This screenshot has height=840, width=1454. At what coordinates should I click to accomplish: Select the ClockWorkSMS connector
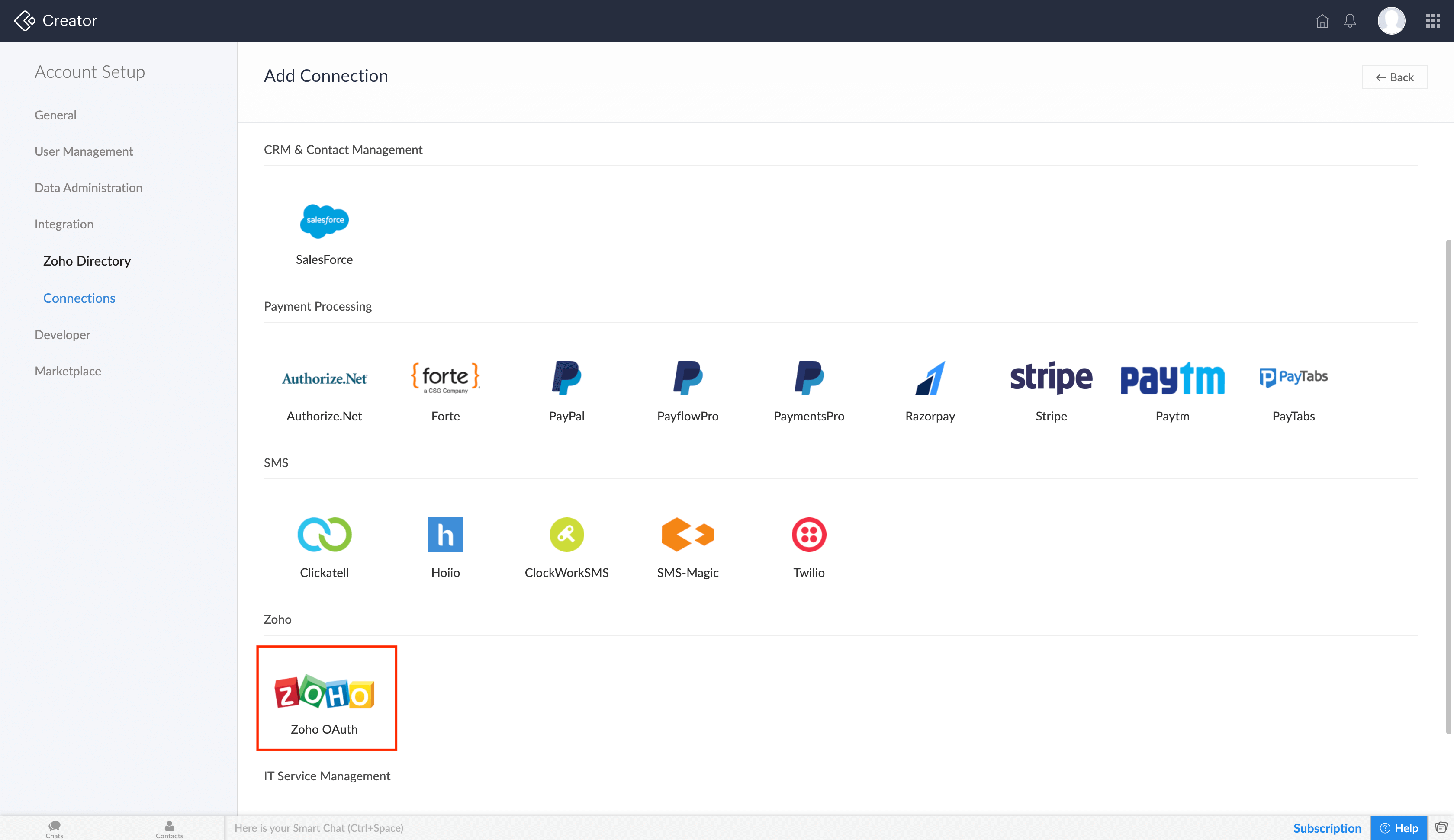tap(566, 548)
